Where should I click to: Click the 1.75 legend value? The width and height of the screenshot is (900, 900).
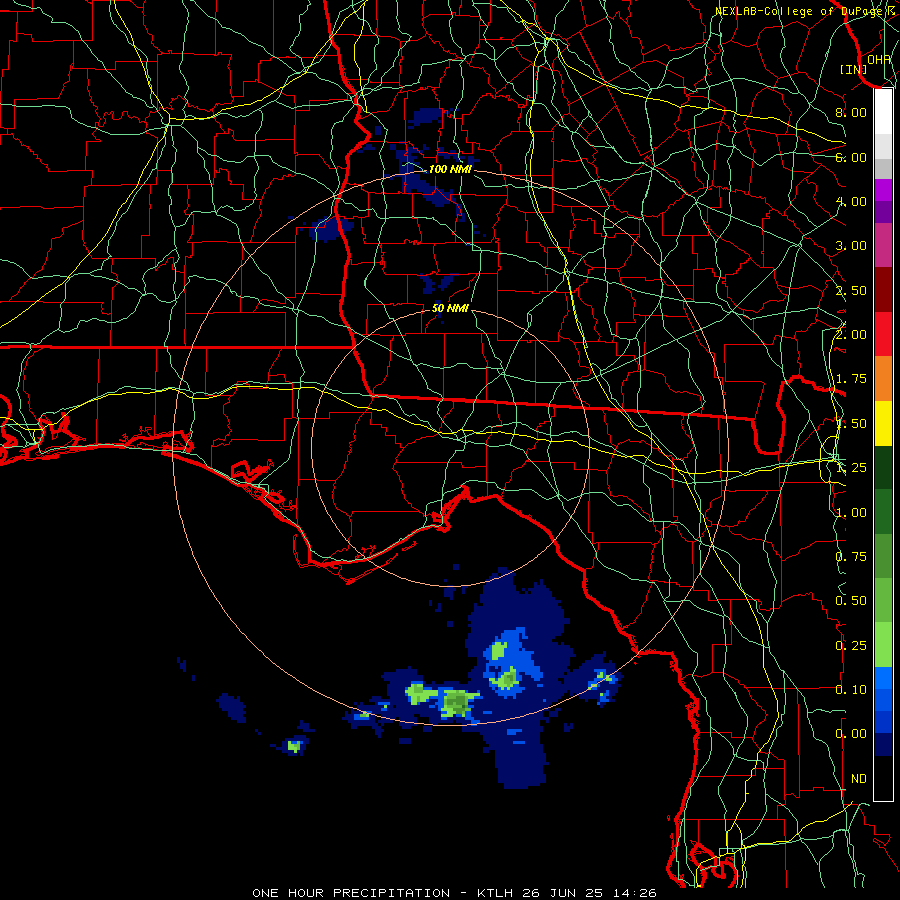click(851, 379)
